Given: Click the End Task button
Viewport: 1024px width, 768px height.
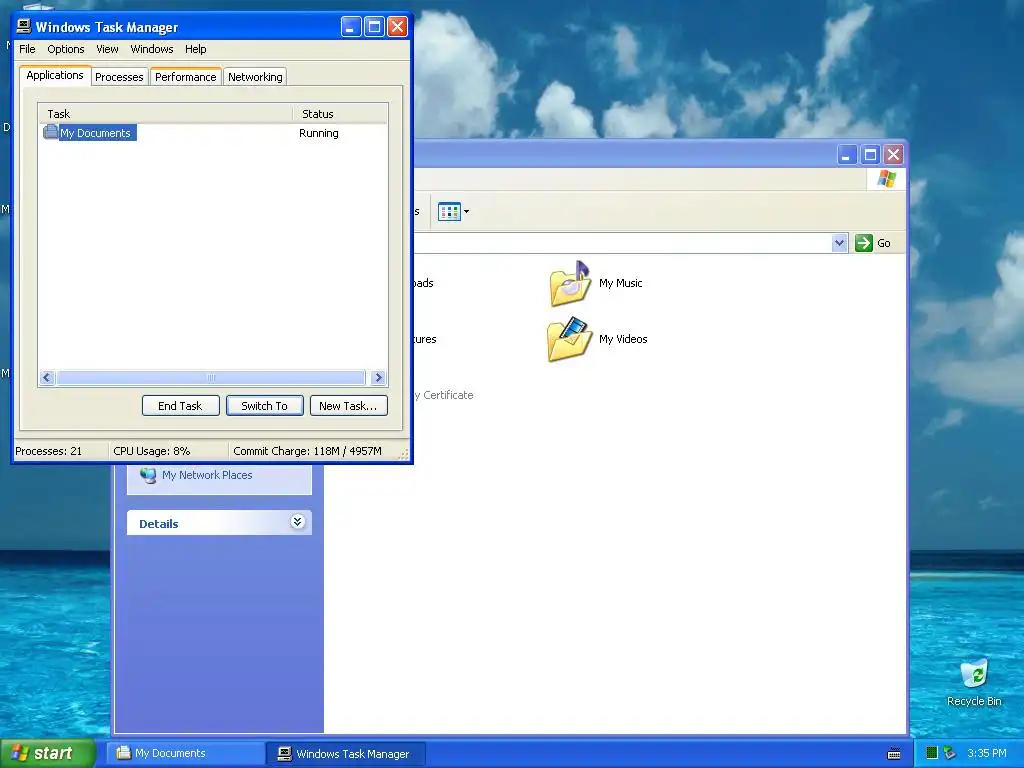Looking at the screenshot, I should coord(180,406).
